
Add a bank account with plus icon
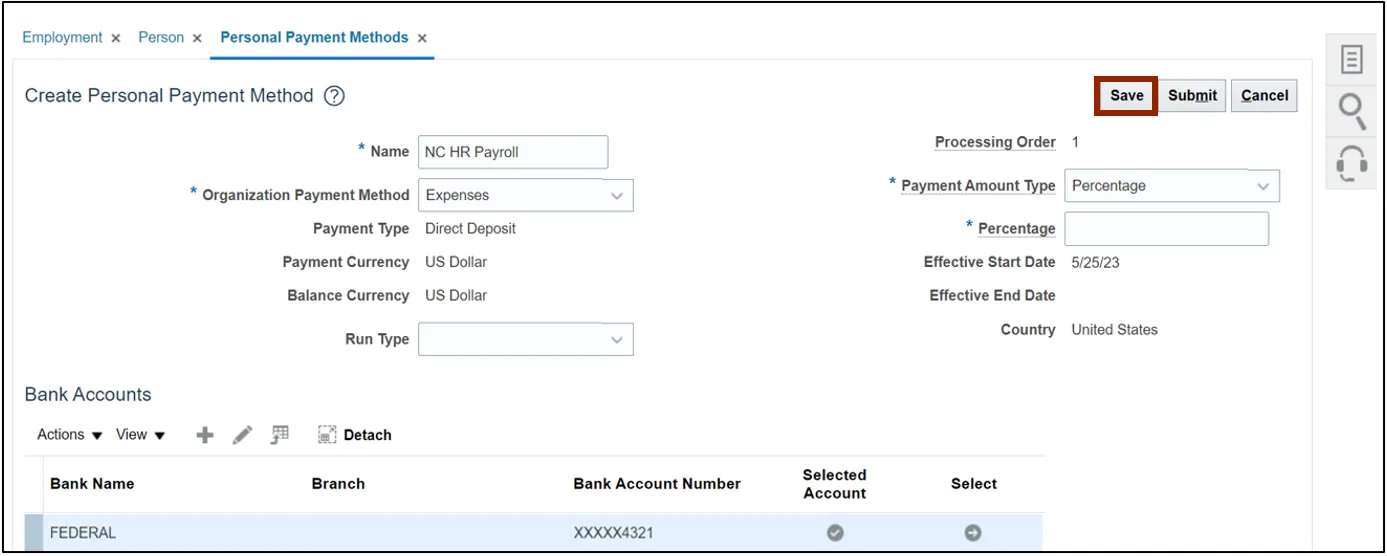(x=205, y=435)
